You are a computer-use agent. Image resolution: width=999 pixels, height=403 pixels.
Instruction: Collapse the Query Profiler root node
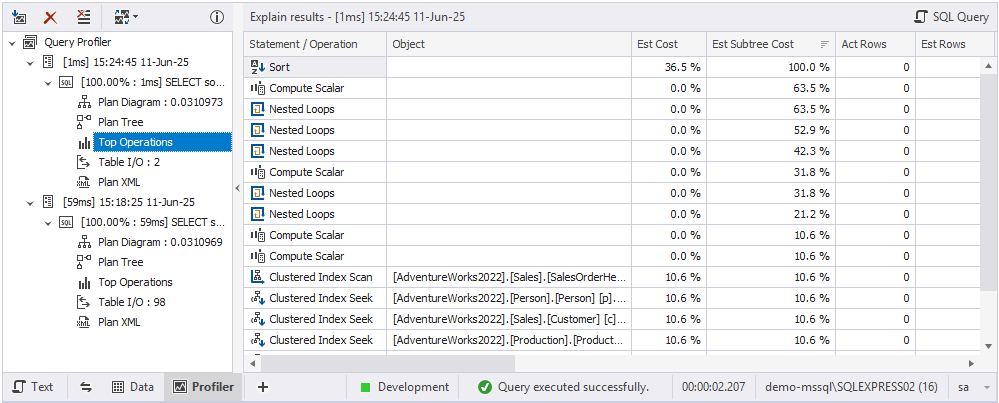coord(11,43)
